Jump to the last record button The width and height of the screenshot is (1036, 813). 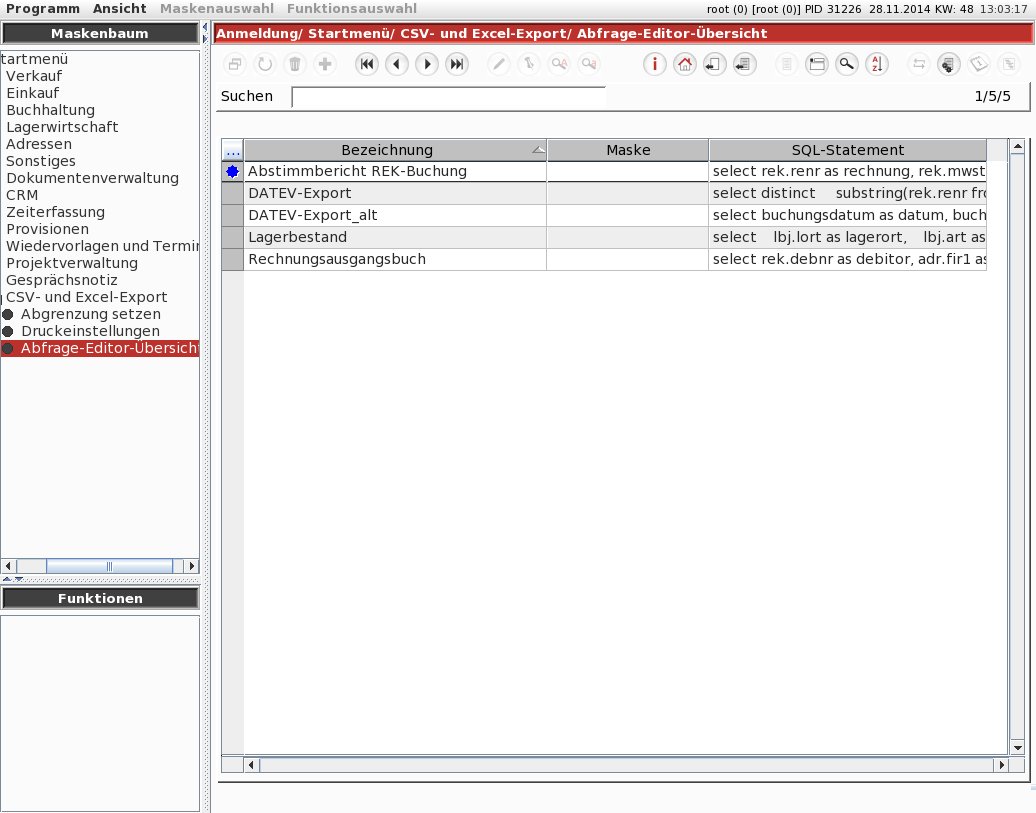(x=457, y=64)
